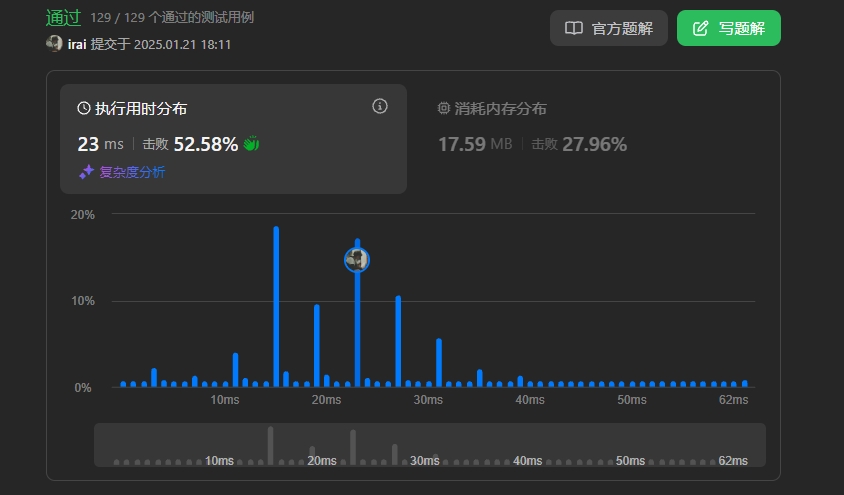Click the green 写题解 button
Screen dimensions: 844x495
(x=729, y=28)
